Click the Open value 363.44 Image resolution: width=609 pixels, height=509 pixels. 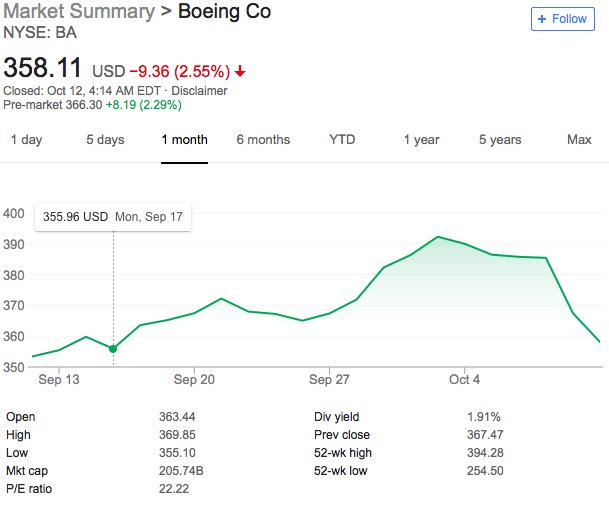coord(177,417)
